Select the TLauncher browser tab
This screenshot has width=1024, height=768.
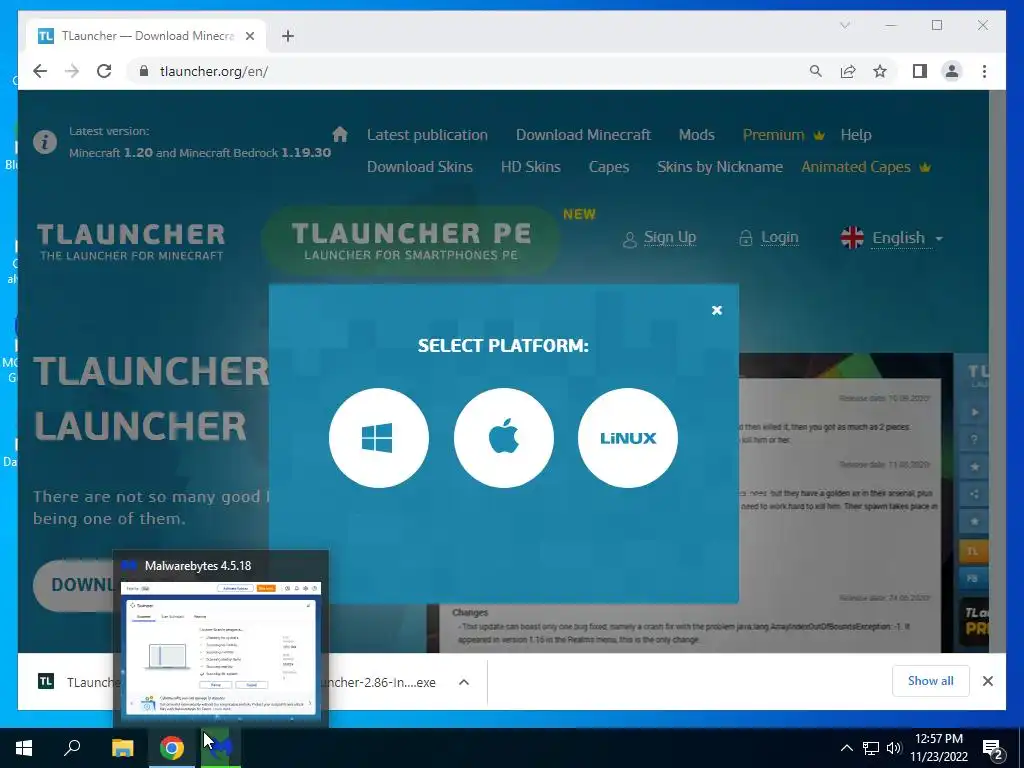point(146,36)
